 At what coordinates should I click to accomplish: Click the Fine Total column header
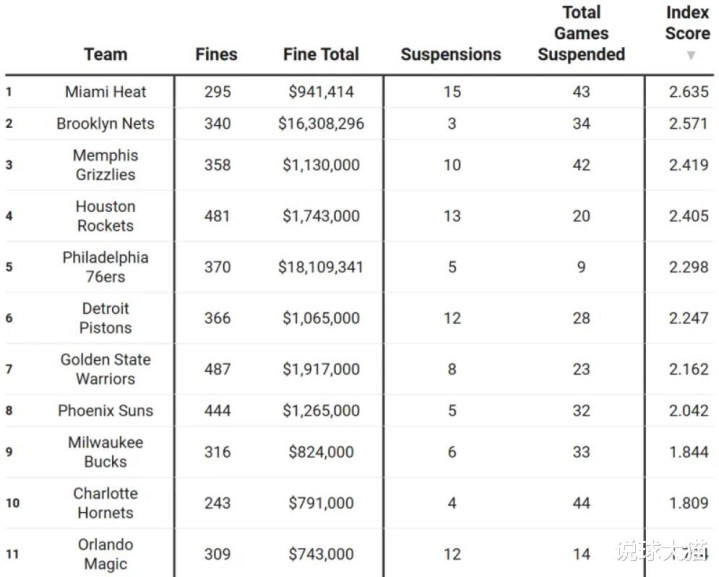tap(321, 54)
